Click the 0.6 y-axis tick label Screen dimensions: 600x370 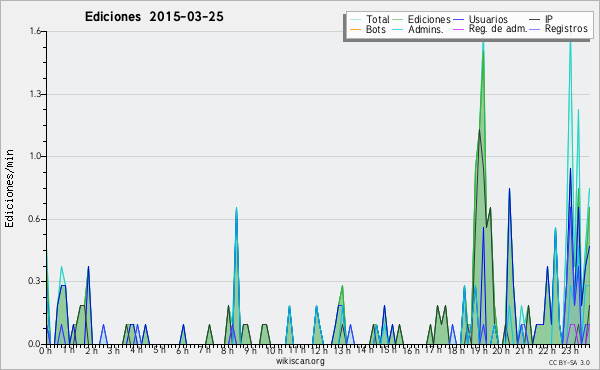coord(35,219)
